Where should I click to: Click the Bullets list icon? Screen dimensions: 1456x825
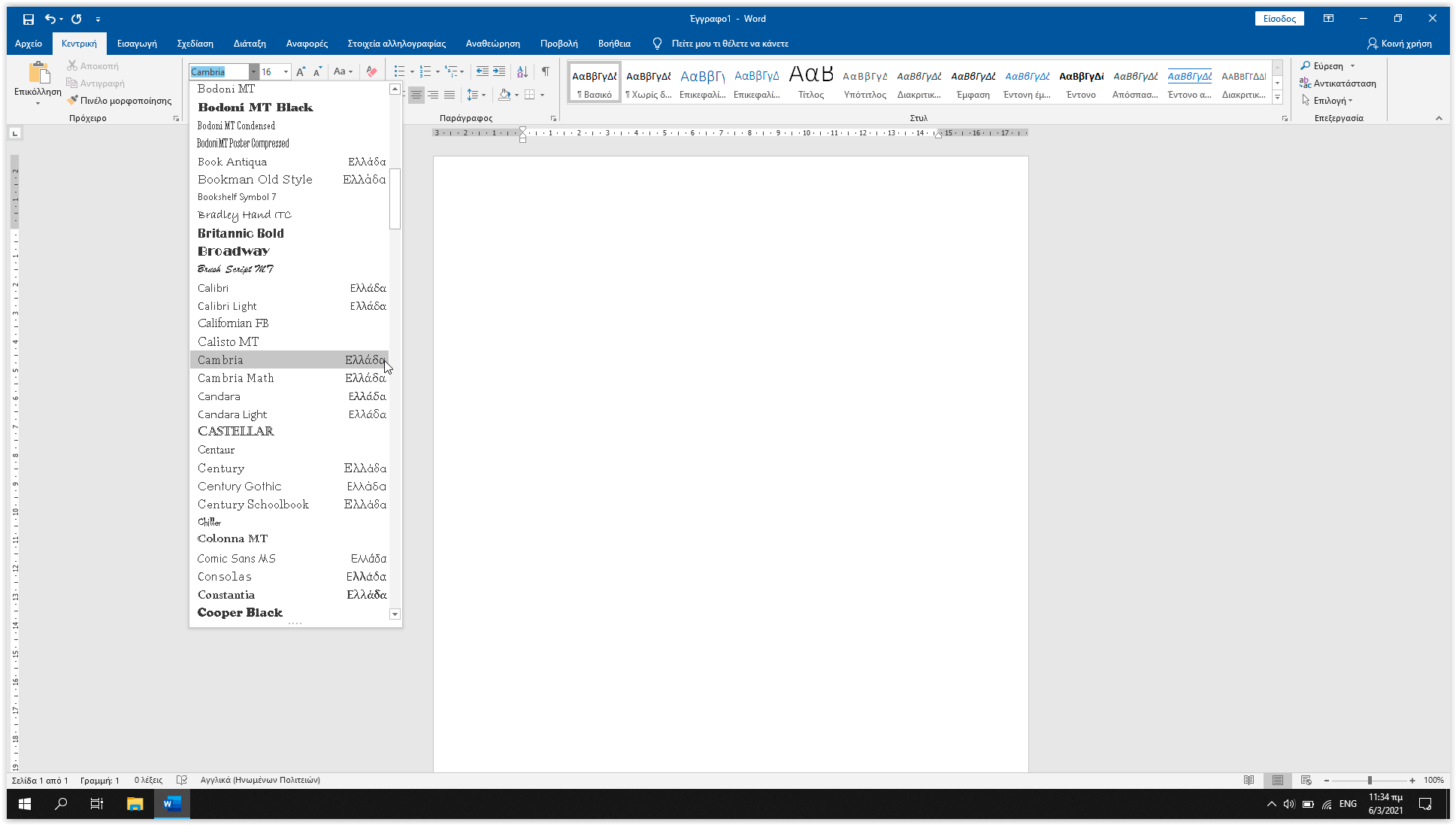399,71
